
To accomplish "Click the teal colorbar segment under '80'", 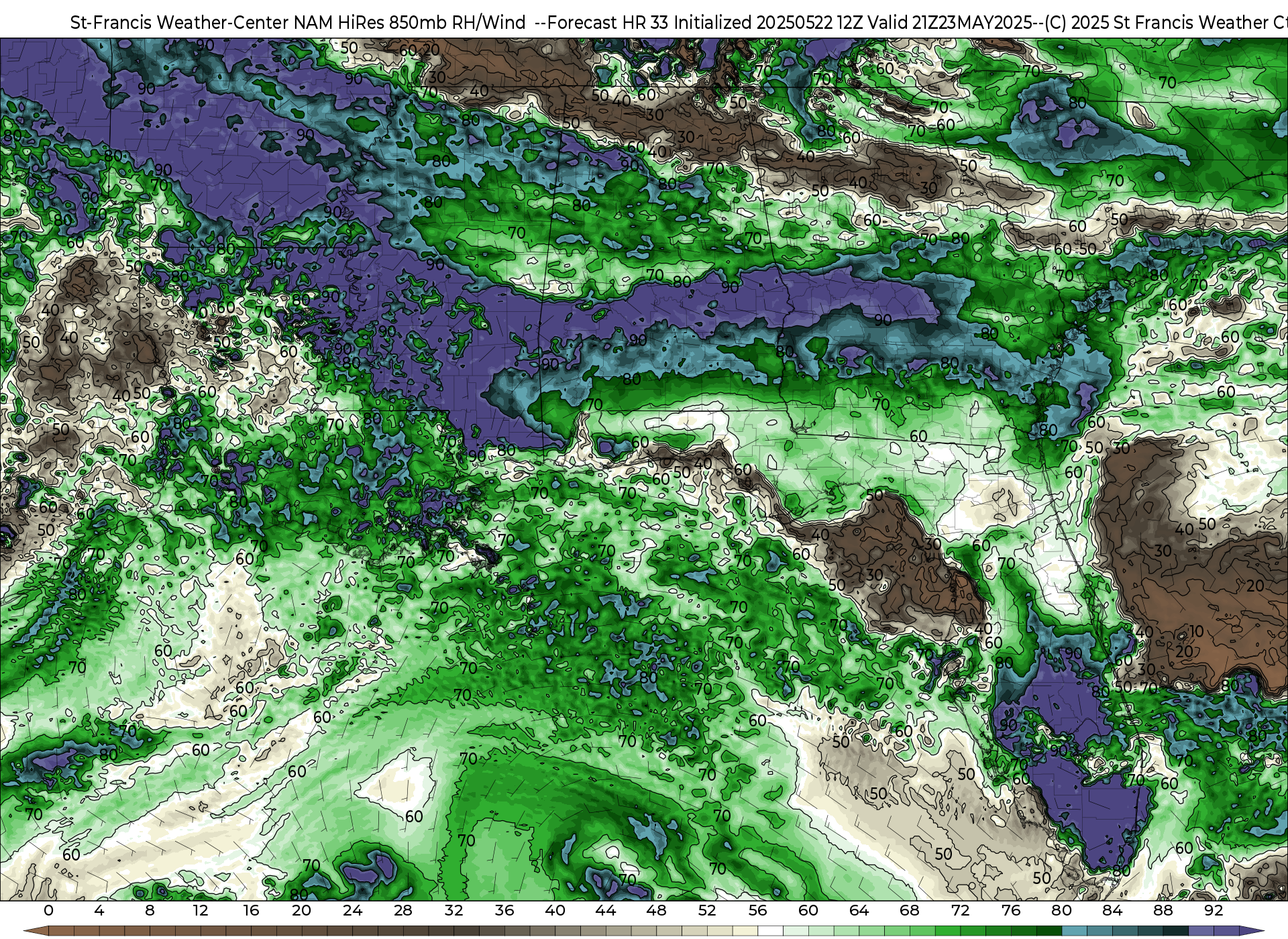I will tap(1074, 931).
